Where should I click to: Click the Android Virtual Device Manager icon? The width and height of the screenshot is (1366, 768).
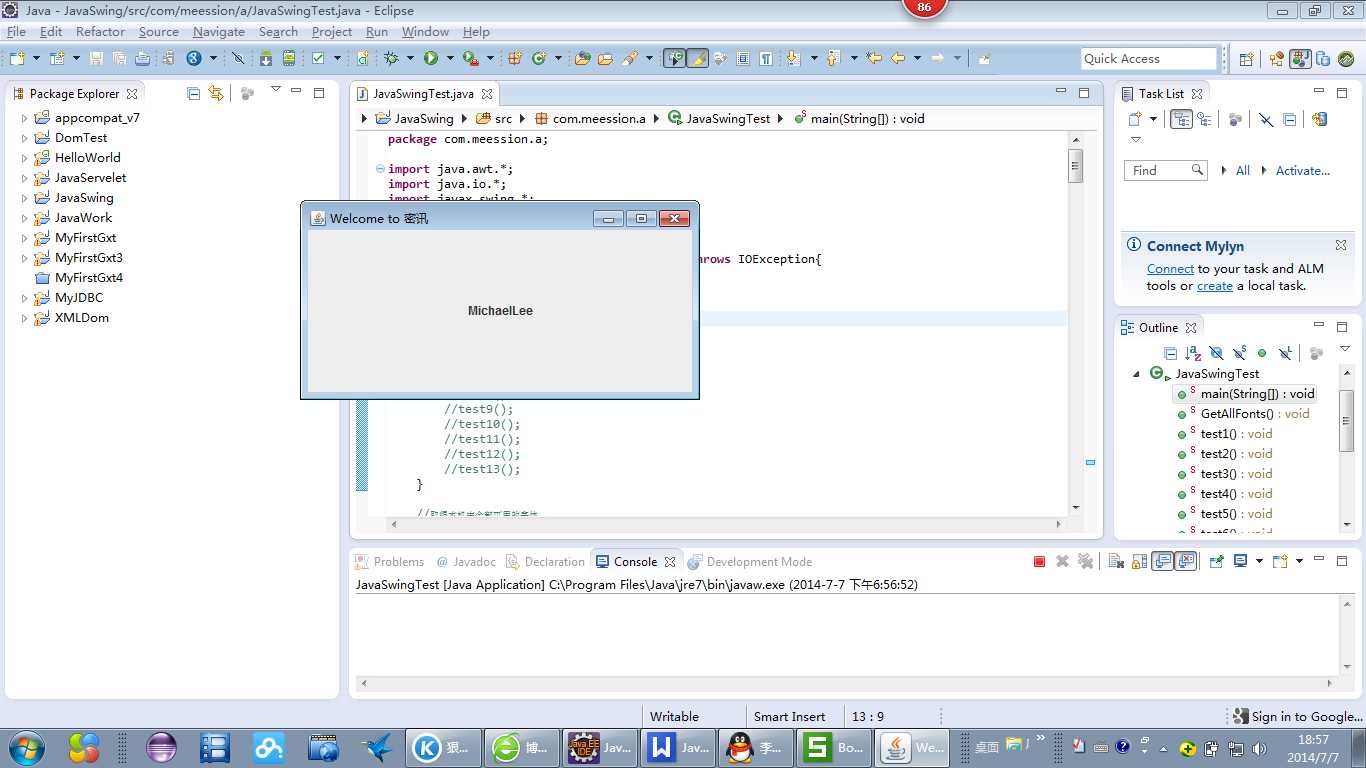289,59
